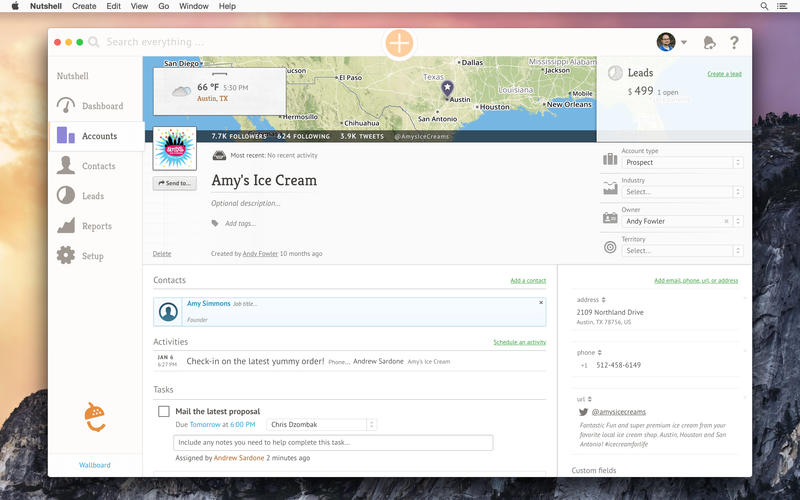Open the @amysicecreams Twitter link

tap(618, 412)
